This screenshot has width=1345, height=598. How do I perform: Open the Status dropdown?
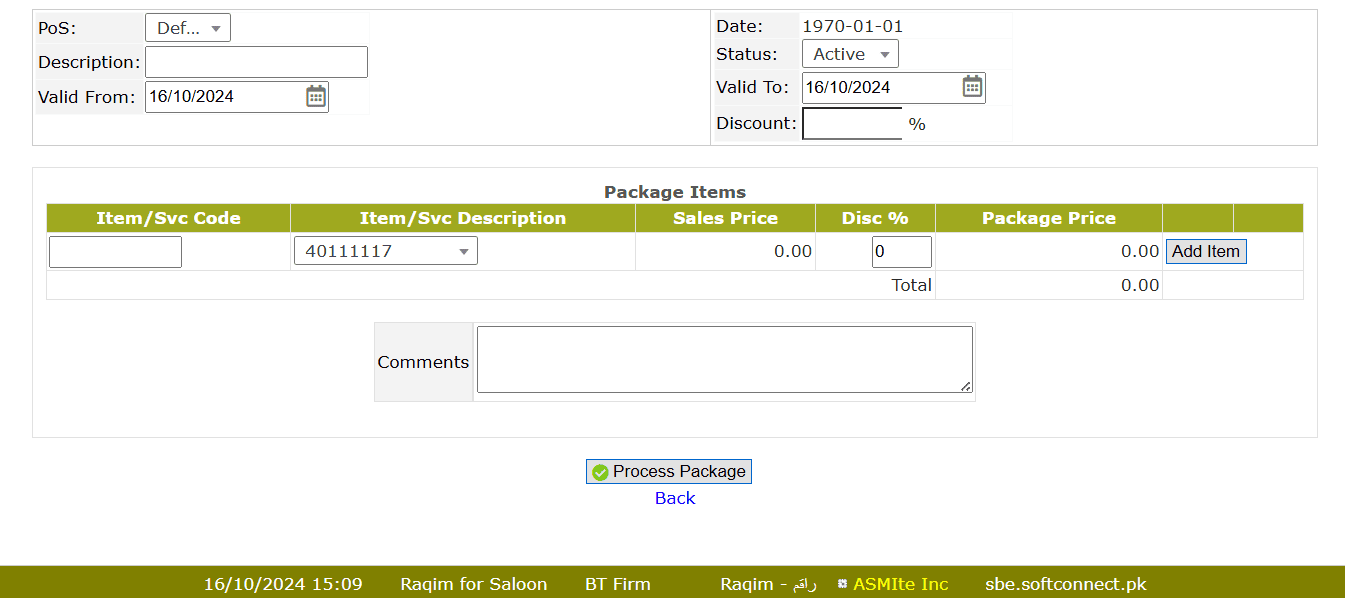[x=850, y=54]
